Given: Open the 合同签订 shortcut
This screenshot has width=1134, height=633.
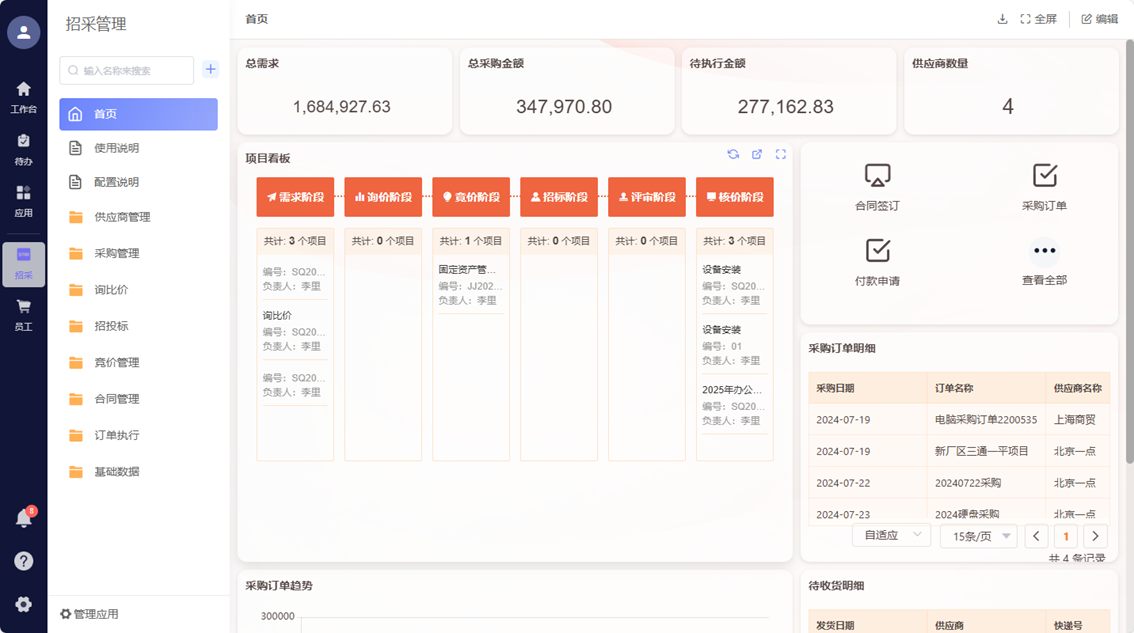Looking at the screenshot, I should click(x=877, y=187).
